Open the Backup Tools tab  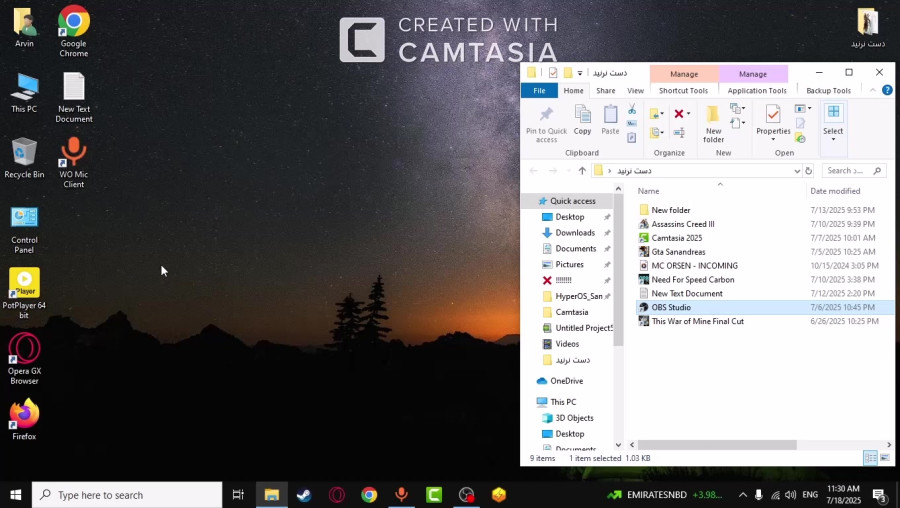[x=828, y=90]
